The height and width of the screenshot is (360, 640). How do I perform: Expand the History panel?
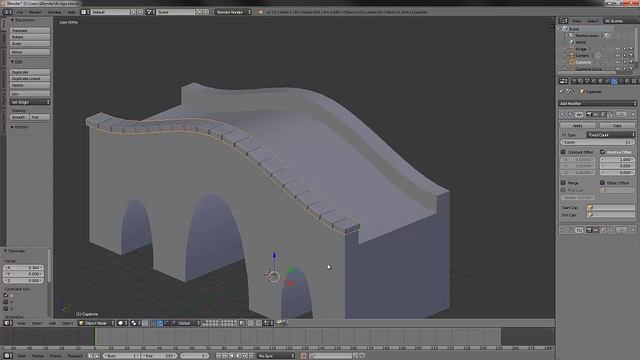point(20,127)
